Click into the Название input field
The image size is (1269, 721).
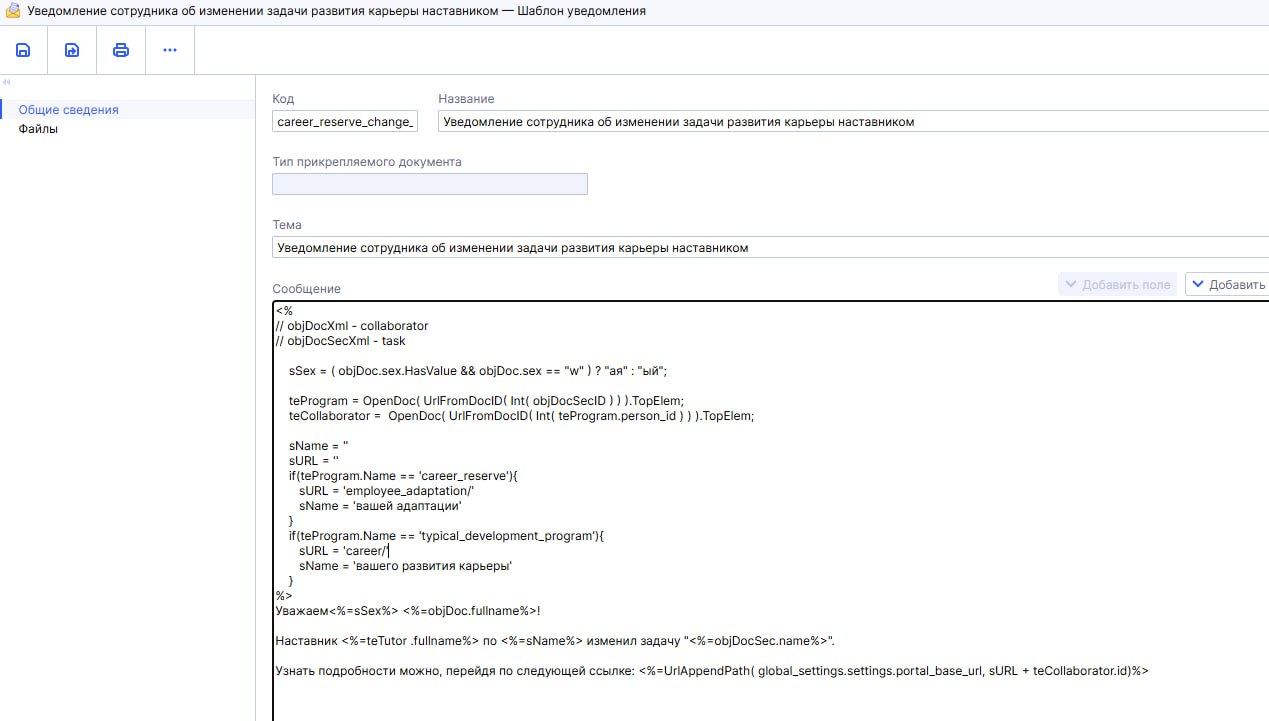(x=850, y=122)
